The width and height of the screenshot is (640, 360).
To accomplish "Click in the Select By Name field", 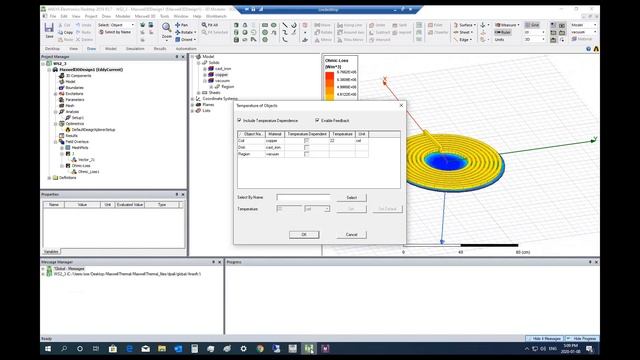I will pos(303,198).
